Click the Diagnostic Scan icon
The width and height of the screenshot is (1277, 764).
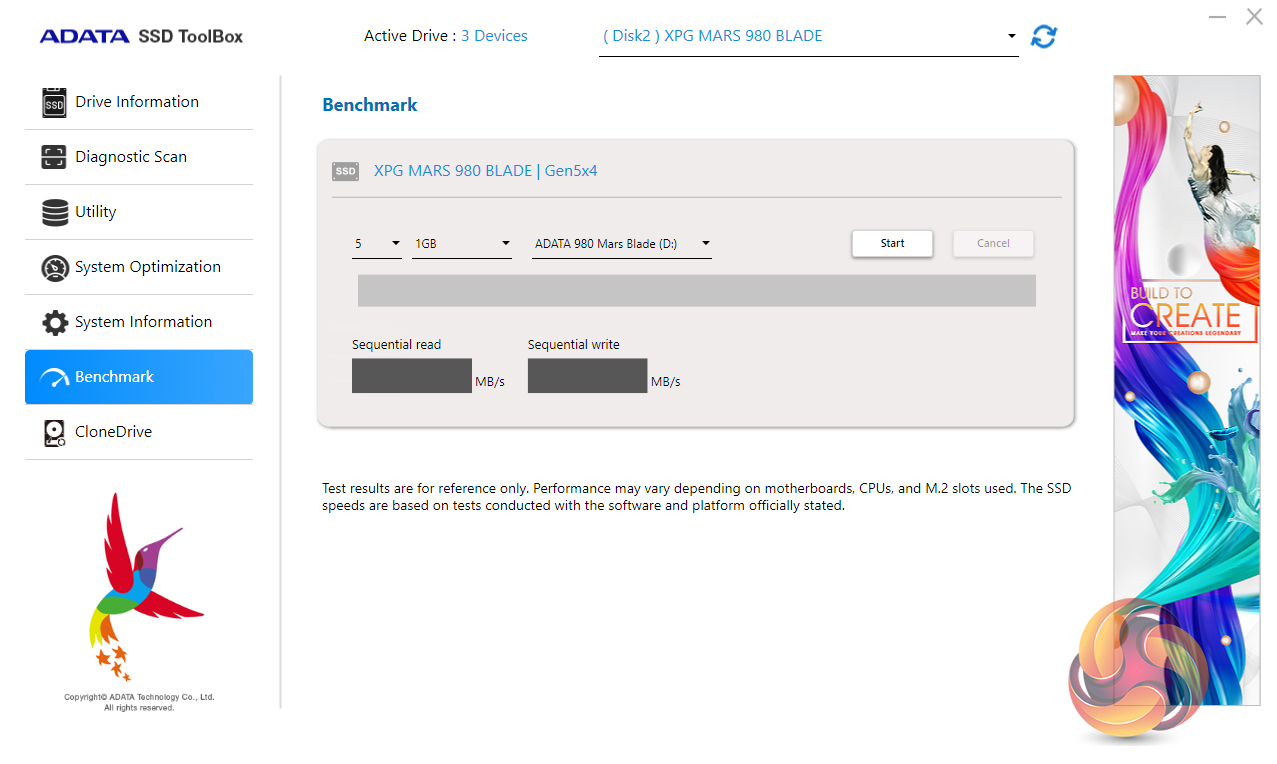[54, 157]
